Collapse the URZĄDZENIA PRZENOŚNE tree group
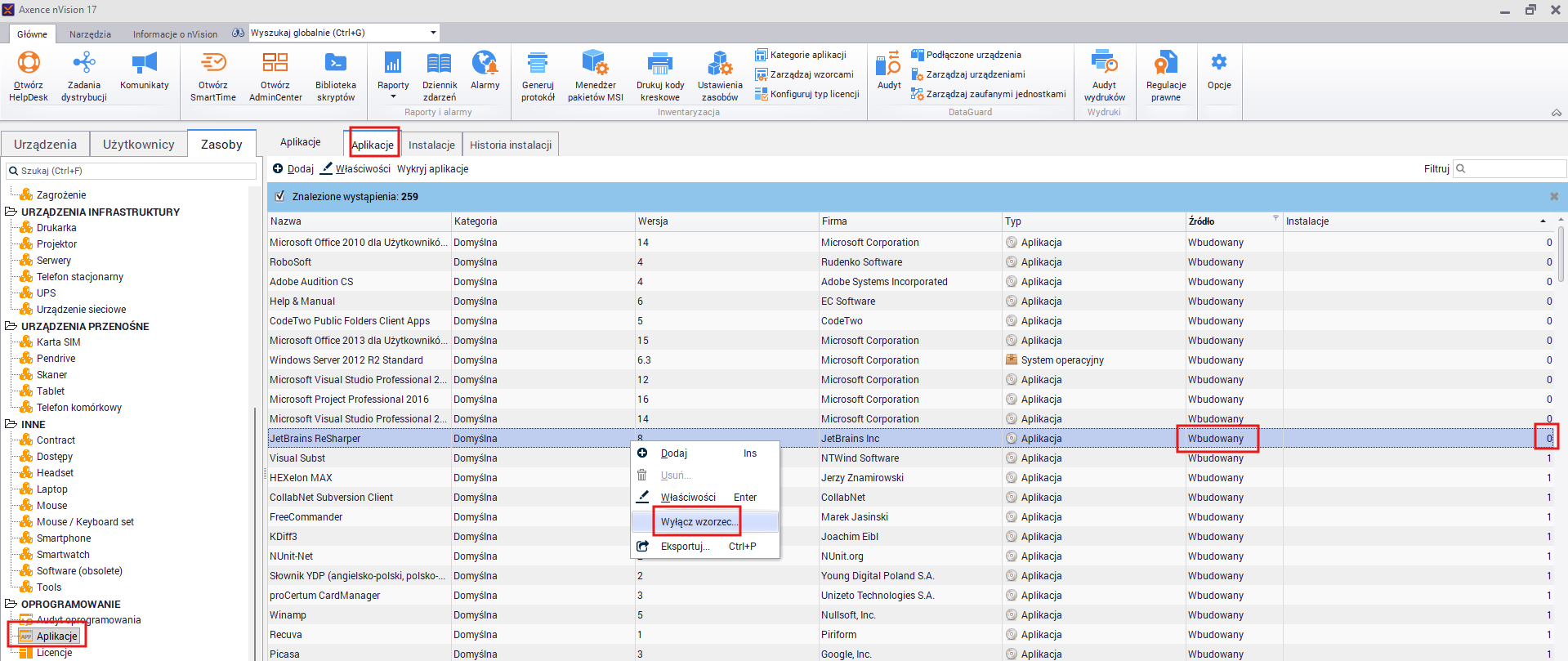 coord(11,326)
